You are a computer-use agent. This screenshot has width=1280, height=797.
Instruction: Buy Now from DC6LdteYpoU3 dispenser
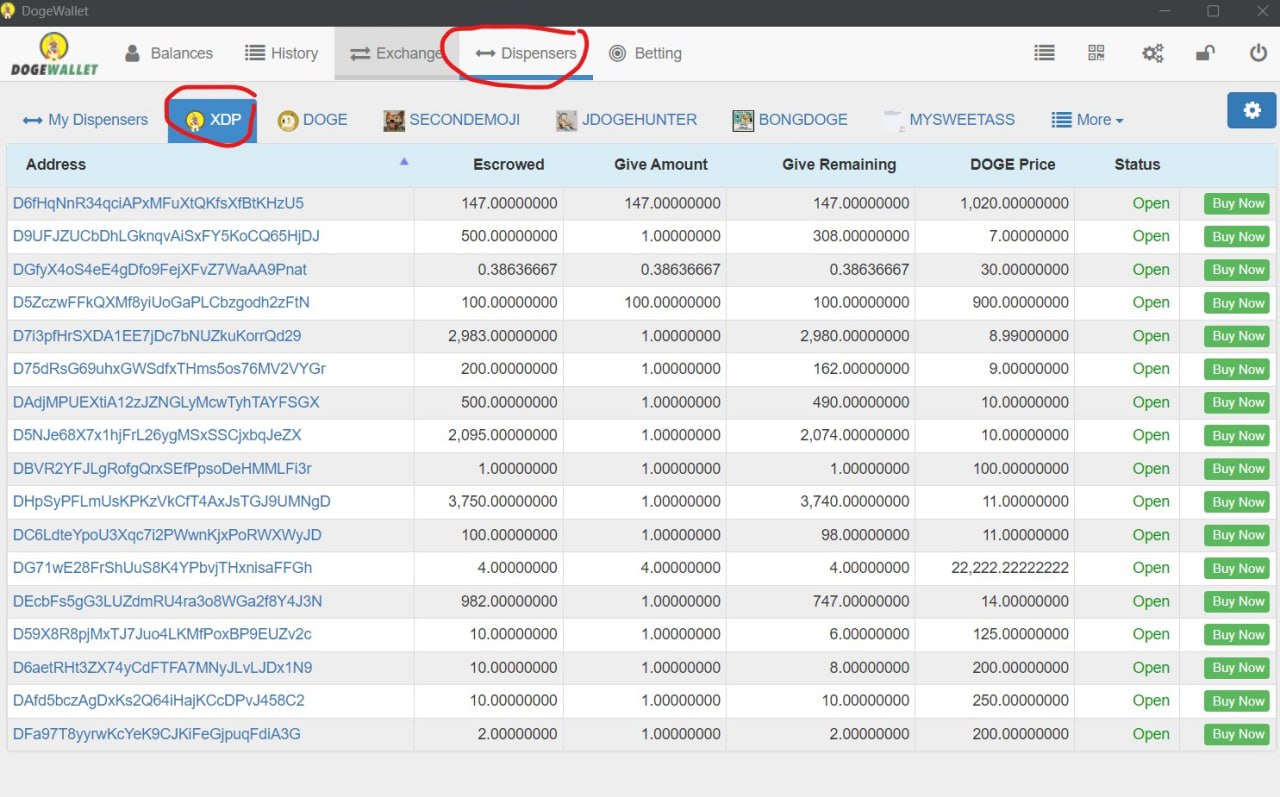[x=1237, y=535]
